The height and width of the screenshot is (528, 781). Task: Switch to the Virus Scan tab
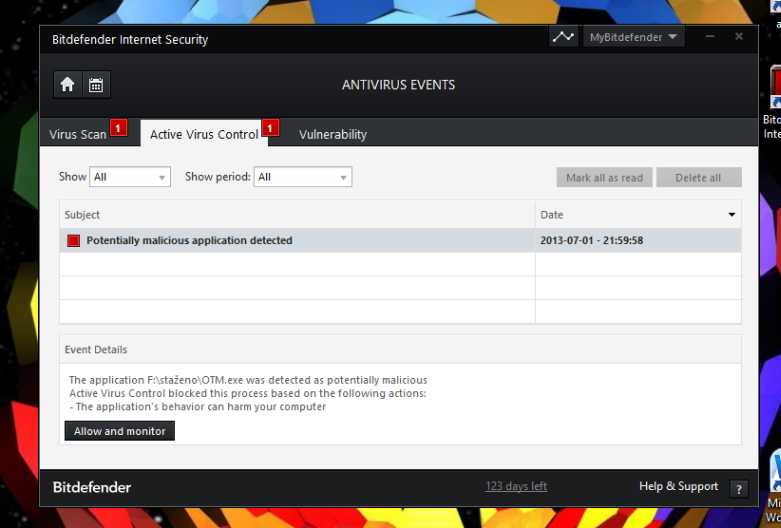point(78,135)
